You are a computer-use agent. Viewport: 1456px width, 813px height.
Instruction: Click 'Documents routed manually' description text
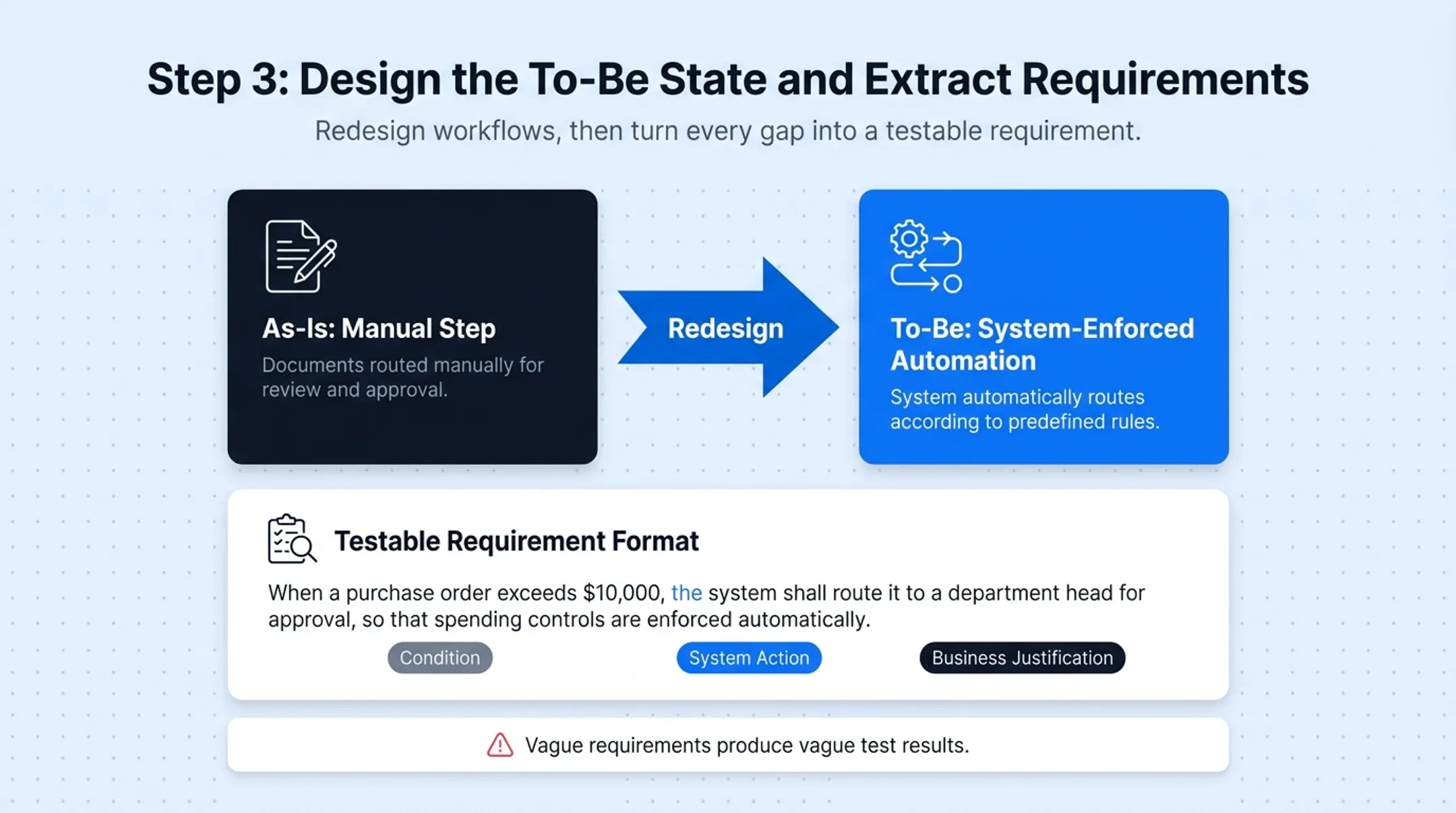[402, 377]
